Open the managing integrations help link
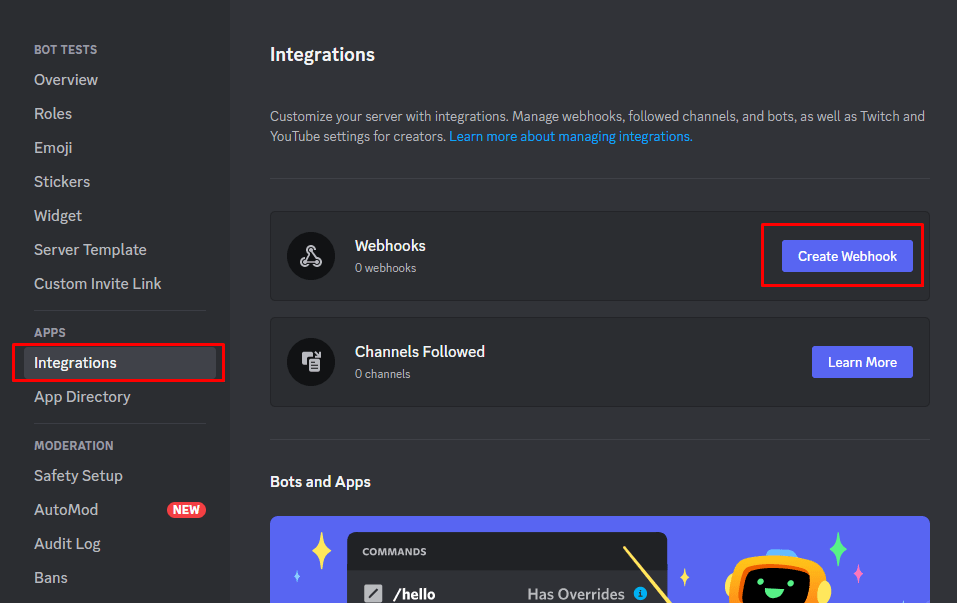This screenshot has height=603, width=957. point(569,136)
